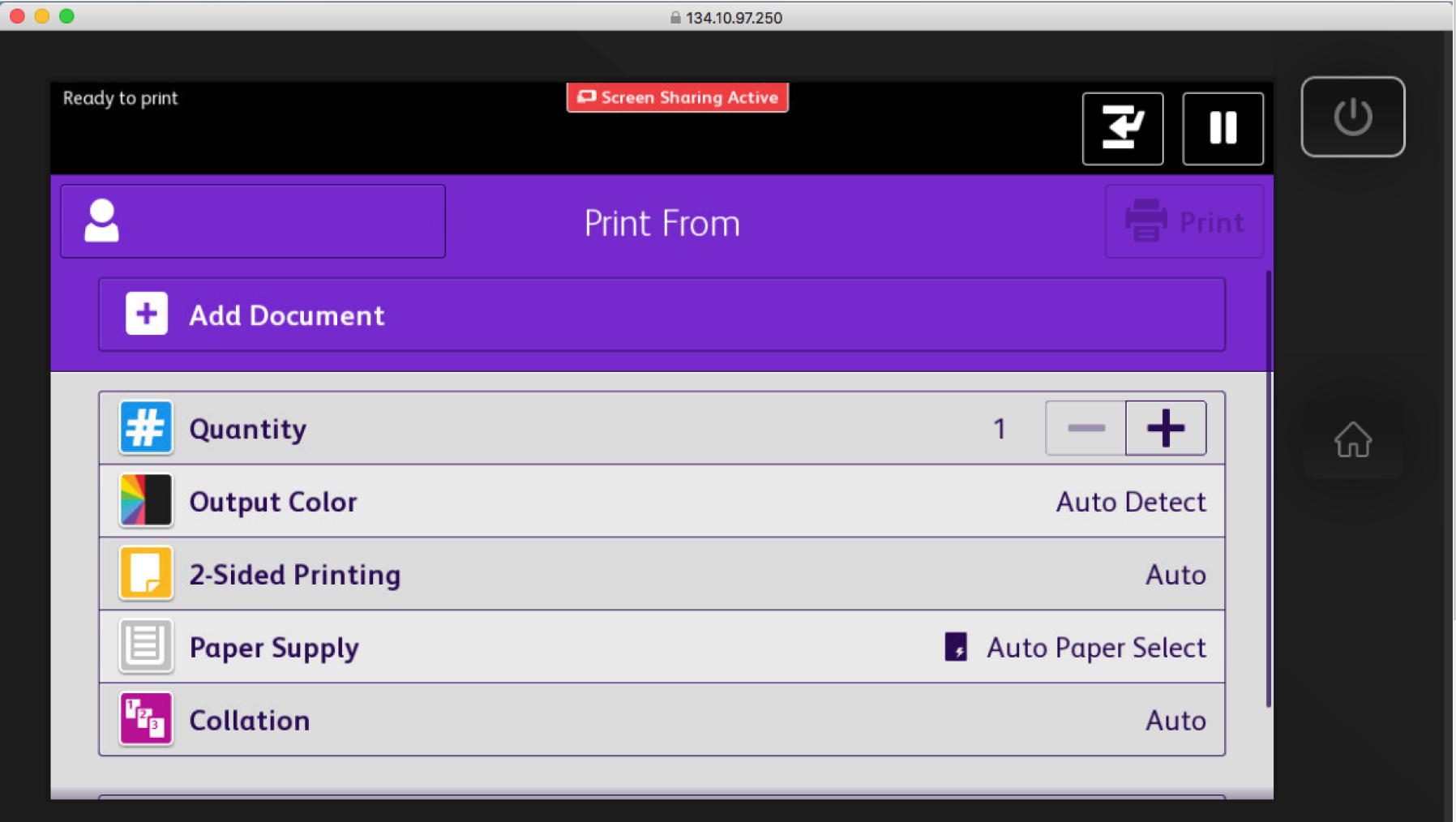Click the Paper Supply tray icon
This screenshot has height=822, width=1456.
(146, 646)
